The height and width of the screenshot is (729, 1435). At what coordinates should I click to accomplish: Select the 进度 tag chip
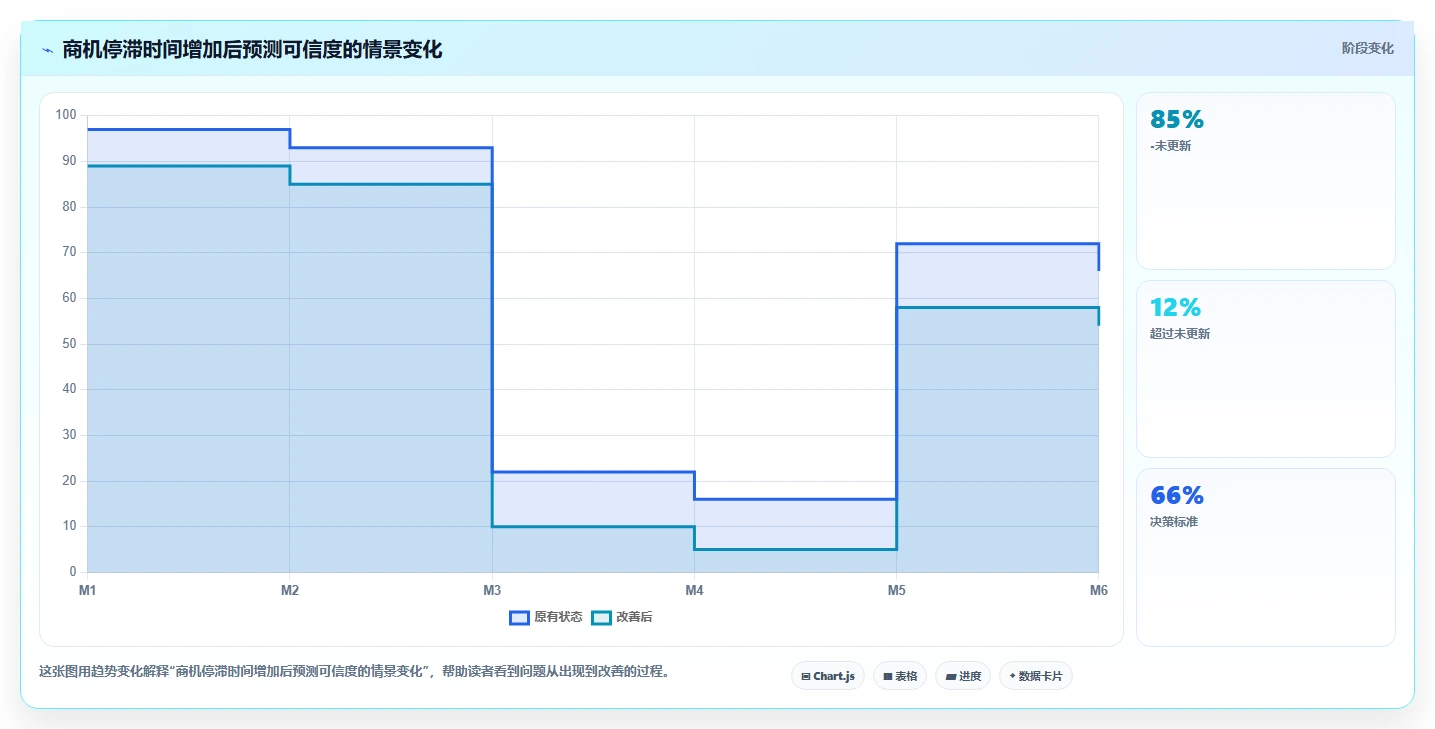tap(963, 676)
